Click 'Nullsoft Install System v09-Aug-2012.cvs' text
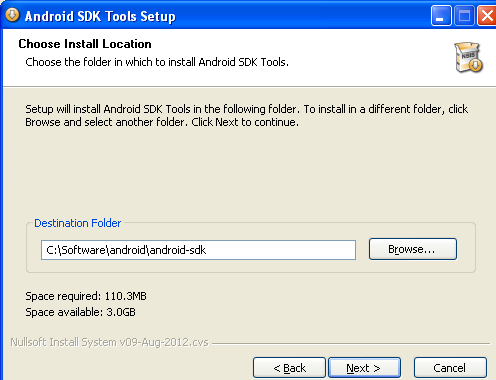Viewport: 496px width, 380px height. coord(109,342)
